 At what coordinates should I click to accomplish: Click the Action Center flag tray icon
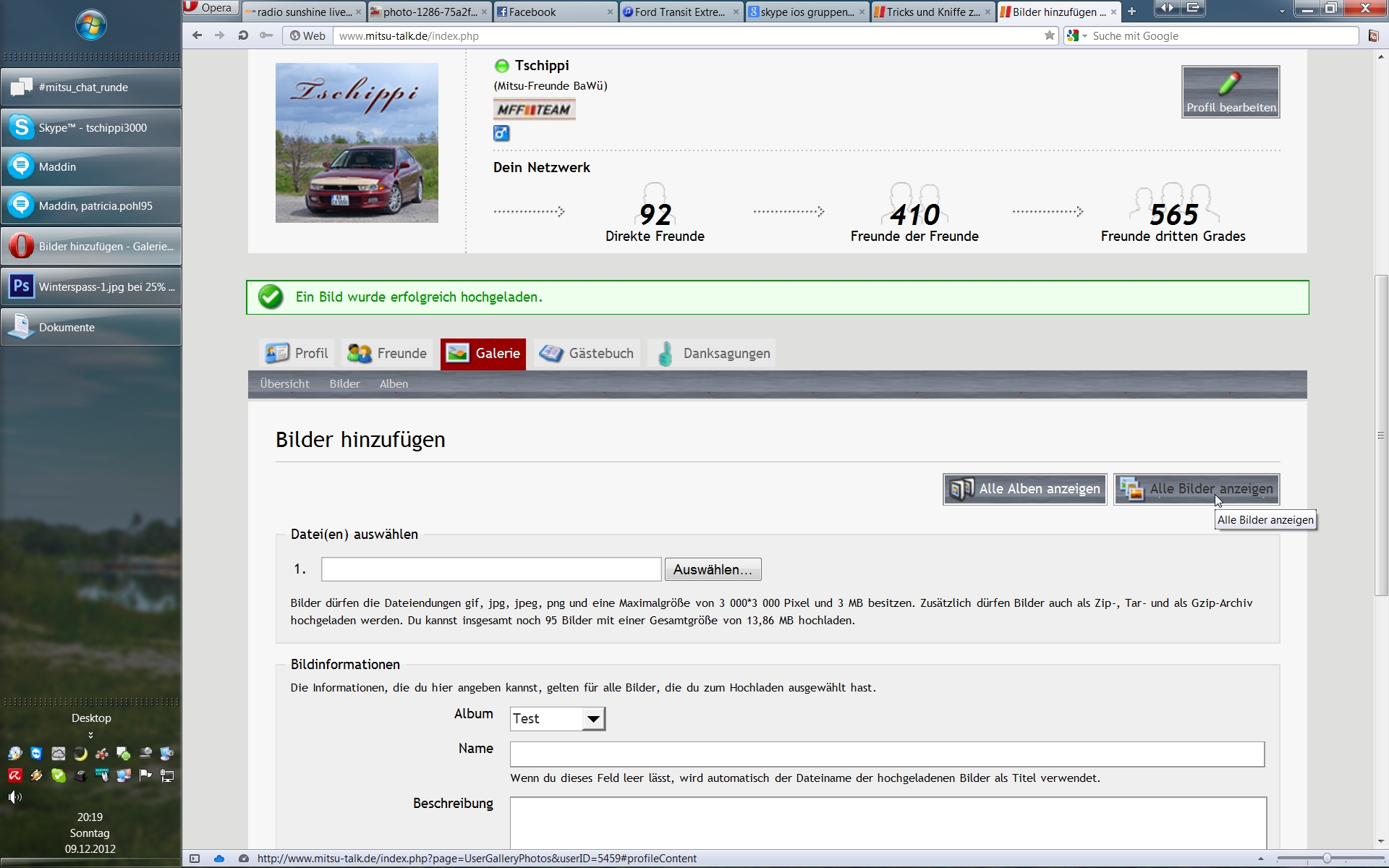(x=145, y=775)
